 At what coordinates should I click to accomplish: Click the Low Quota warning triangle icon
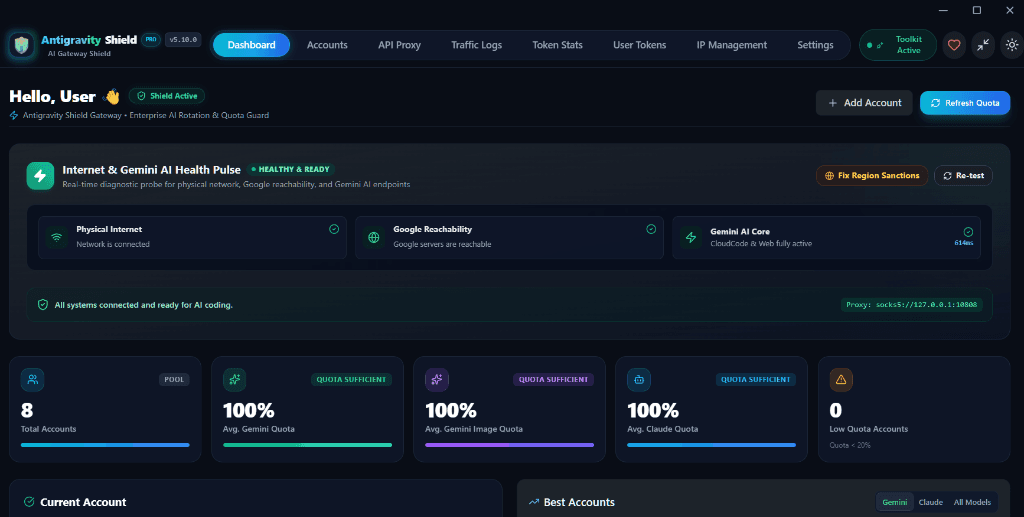[841, 379]
